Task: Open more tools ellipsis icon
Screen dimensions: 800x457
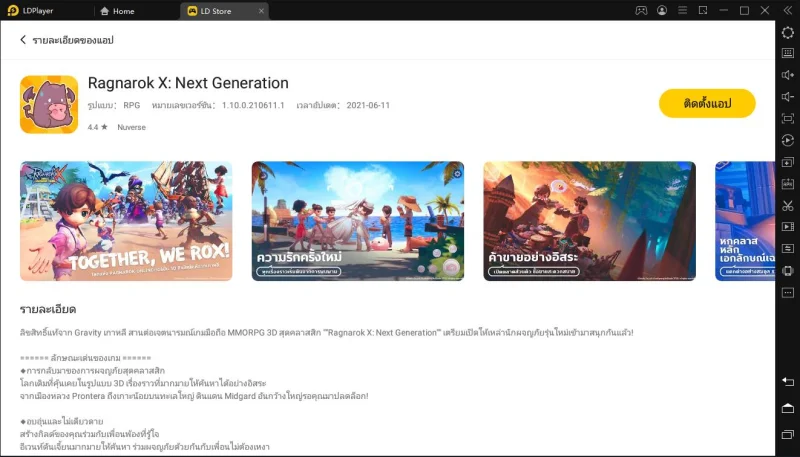Action: coord(788,293)
